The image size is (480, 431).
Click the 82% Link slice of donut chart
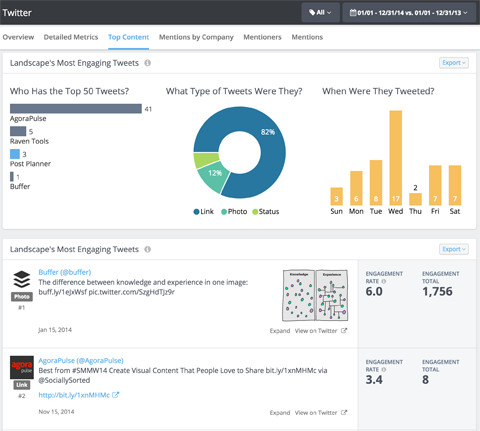[268, 132]
